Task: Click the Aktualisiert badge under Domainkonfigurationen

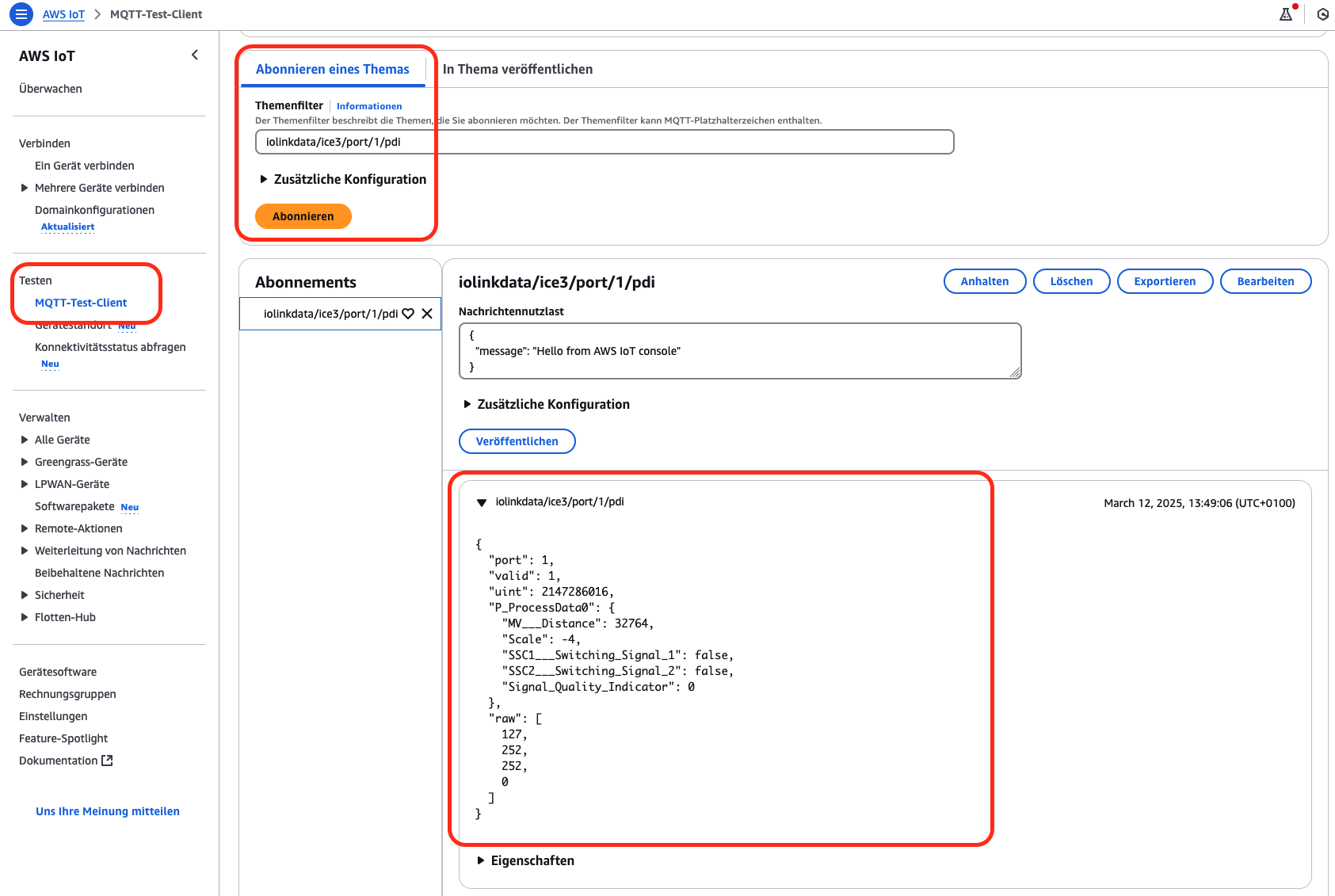Action: point(67,227)
